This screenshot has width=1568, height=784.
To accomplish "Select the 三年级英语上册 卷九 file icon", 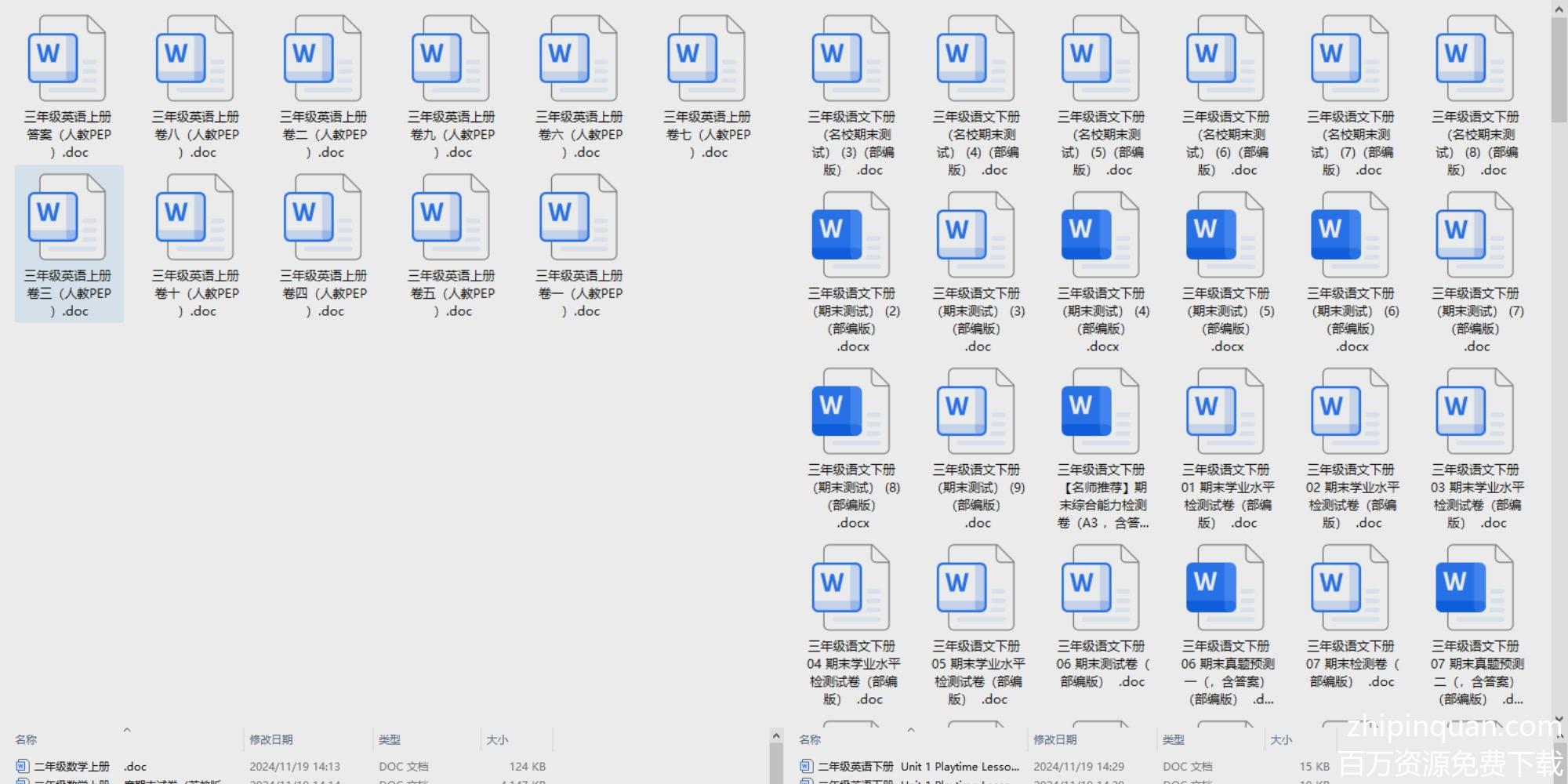I will point(451,58).
